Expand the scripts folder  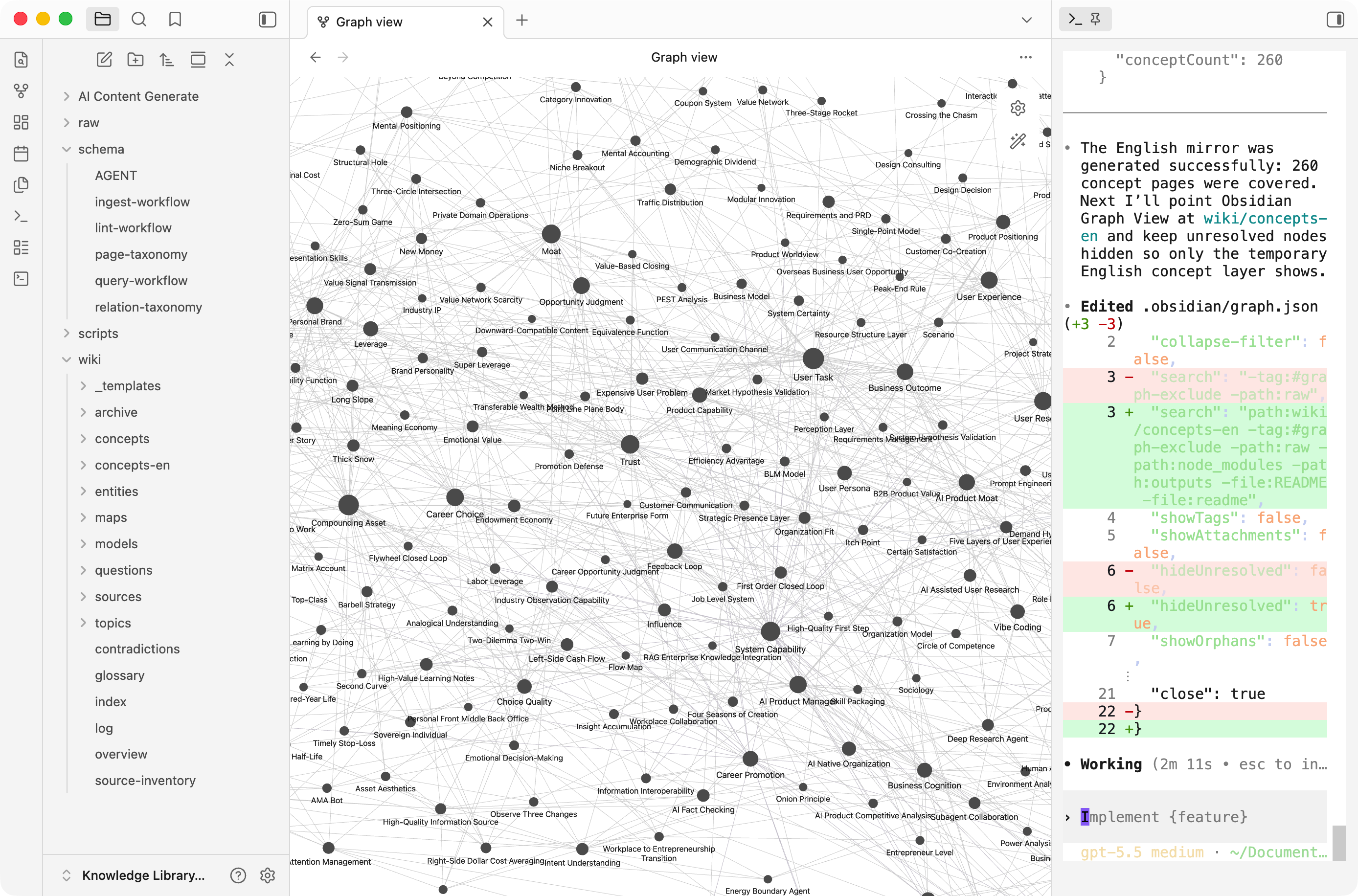tap(98, 333)
